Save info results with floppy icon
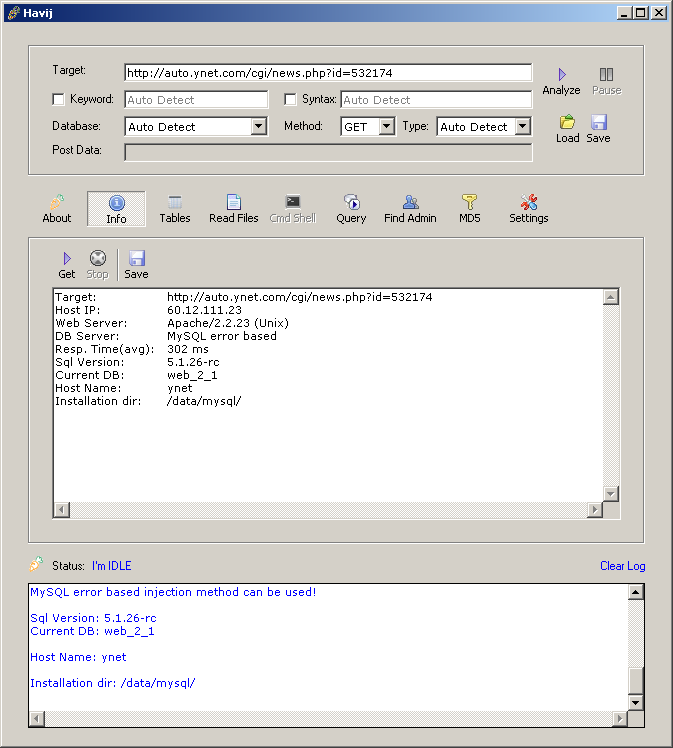Image resolution: width=673 pixels, height=748 pixels. [136, 258]
